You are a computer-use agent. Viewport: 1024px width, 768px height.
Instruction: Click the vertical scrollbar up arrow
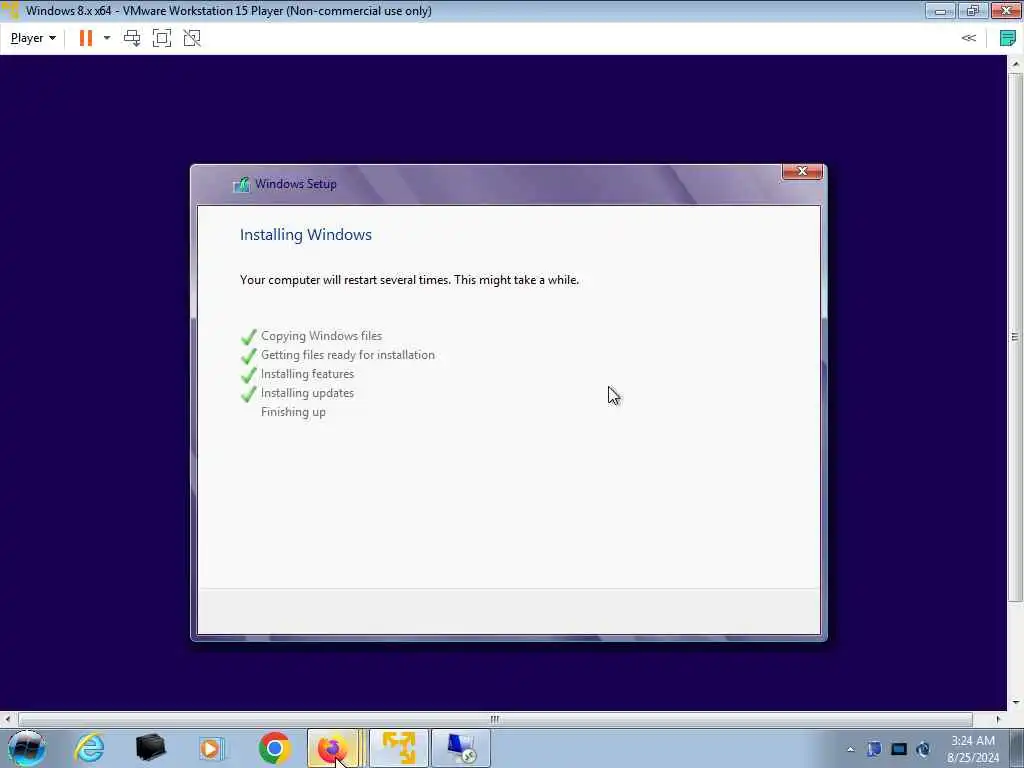(1015, 63)
